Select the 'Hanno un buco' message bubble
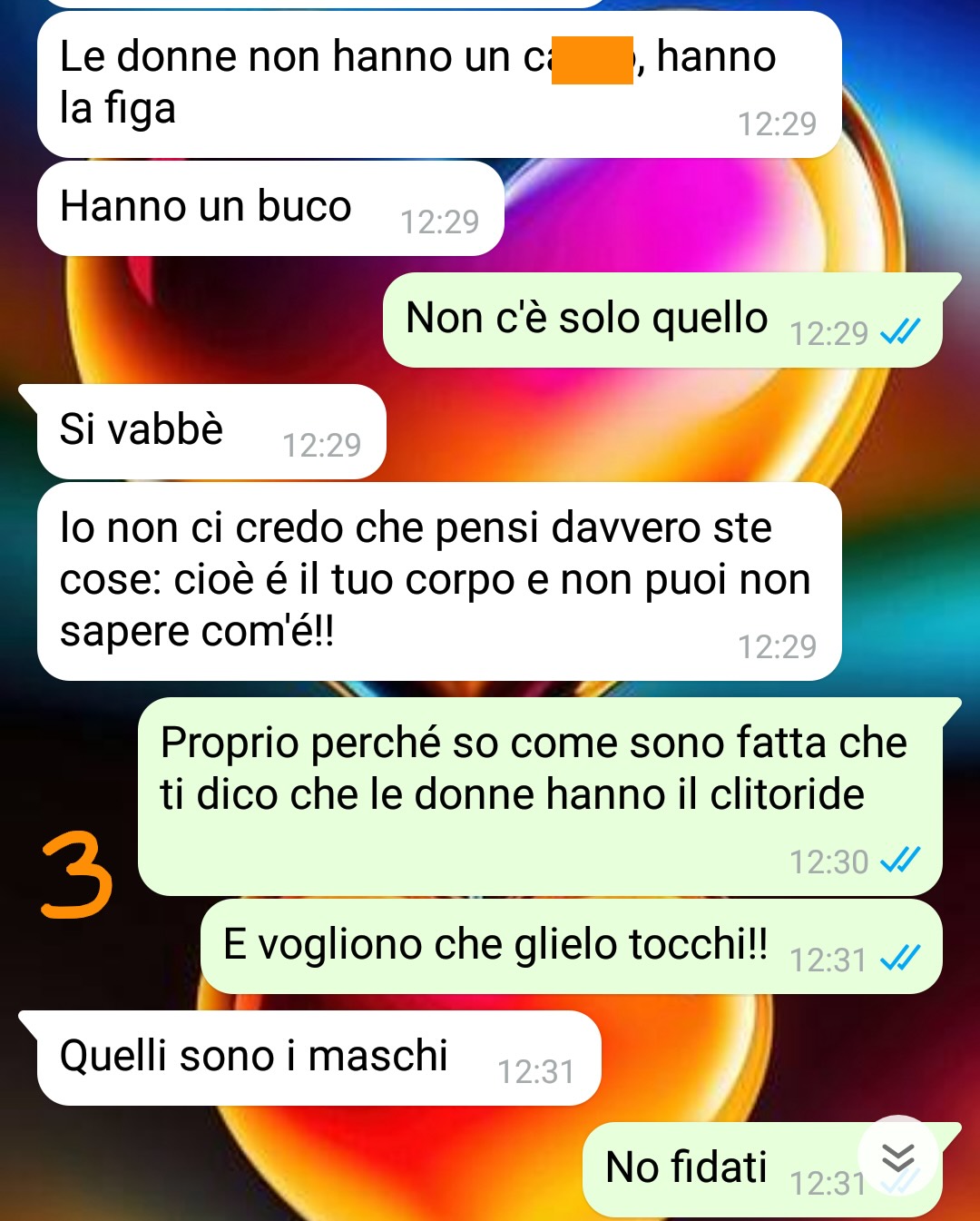Viewport: 980px width, 1221px height. [x=270, y=209]
